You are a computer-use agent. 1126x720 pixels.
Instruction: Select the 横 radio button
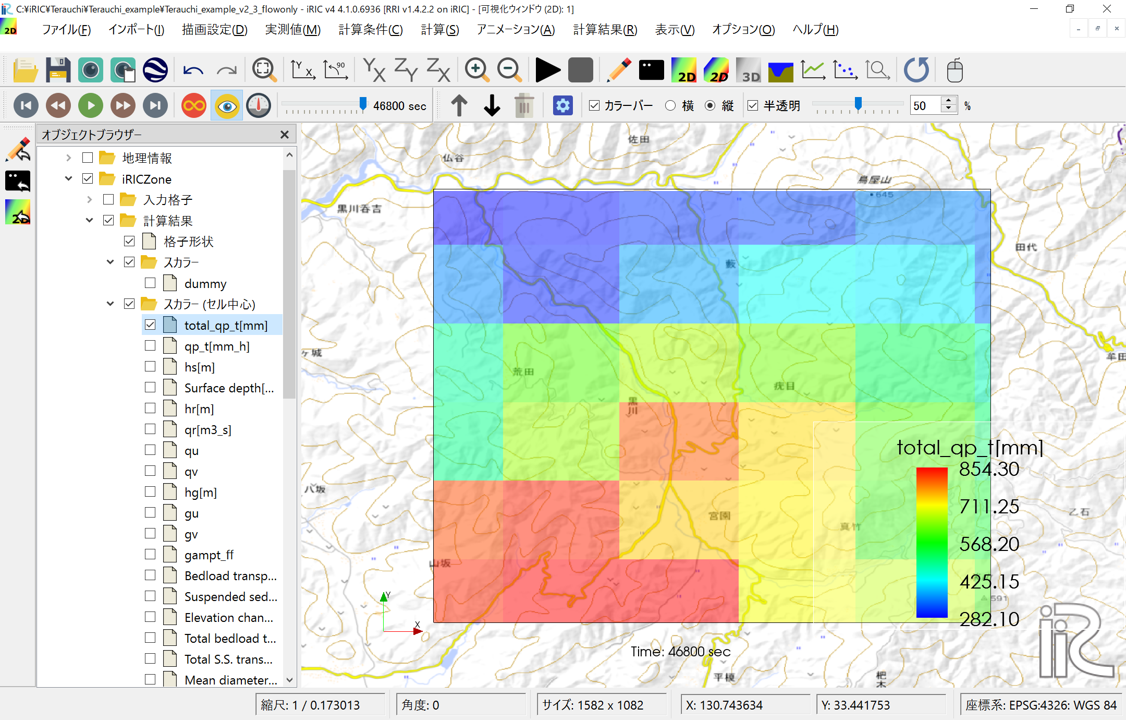pyautogui.click(x=671, y=106)
